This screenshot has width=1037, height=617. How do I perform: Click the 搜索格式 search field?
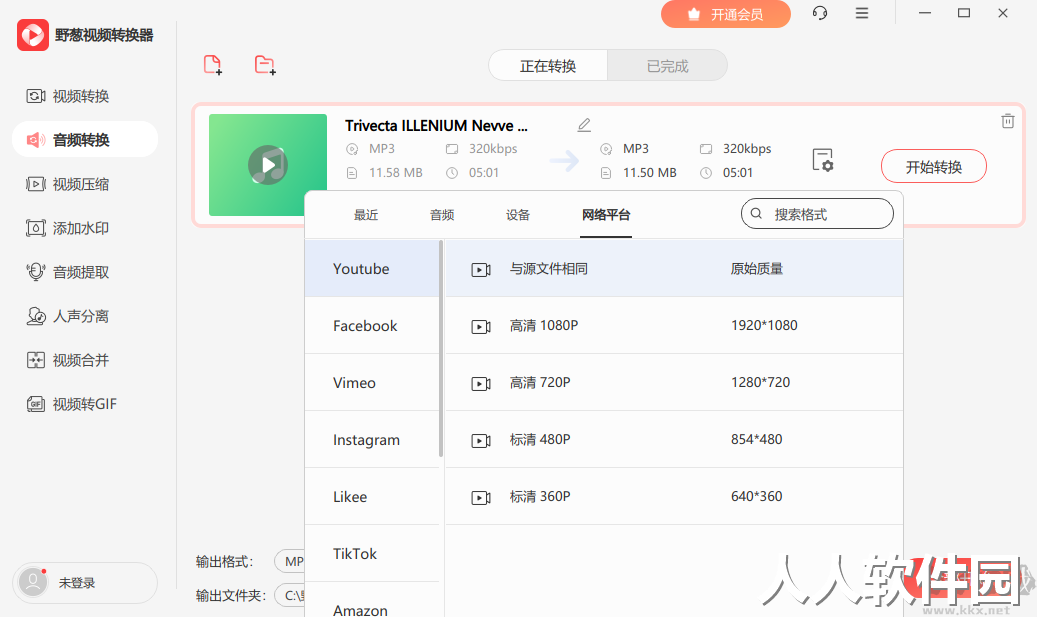(817, 214)
